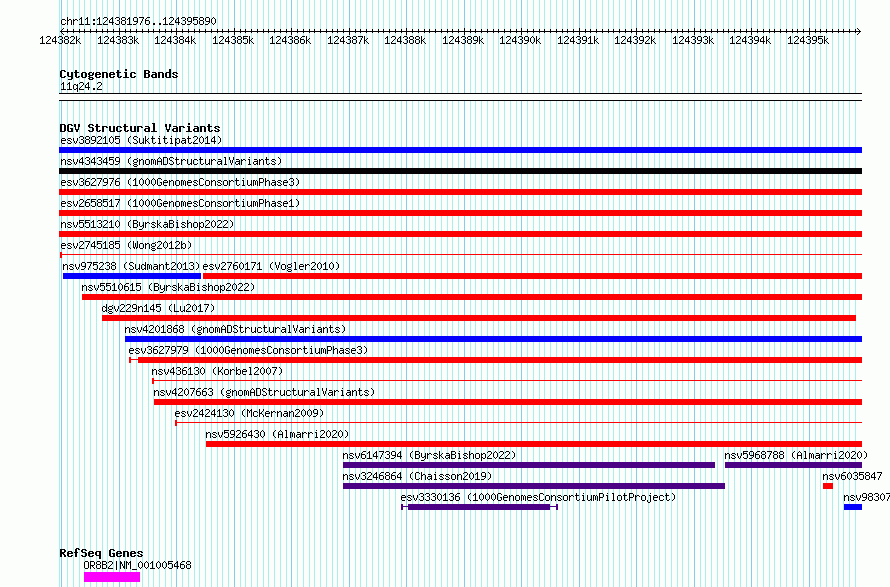Click the DGV Structural Variants track title
This screenshot has width=890, height=587.
140,128
